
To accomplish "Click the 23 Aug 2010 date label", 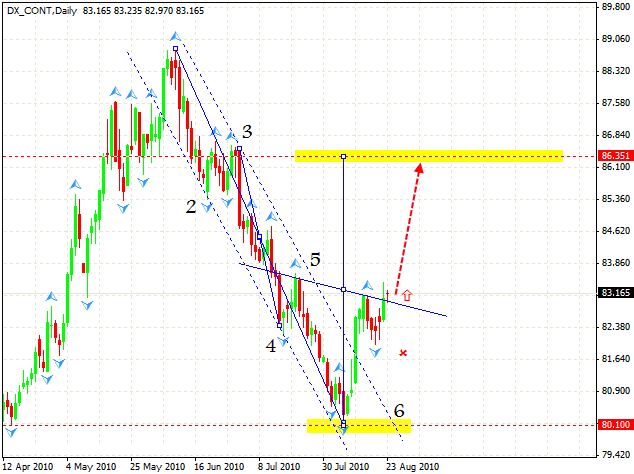I will tap(412, 467).
